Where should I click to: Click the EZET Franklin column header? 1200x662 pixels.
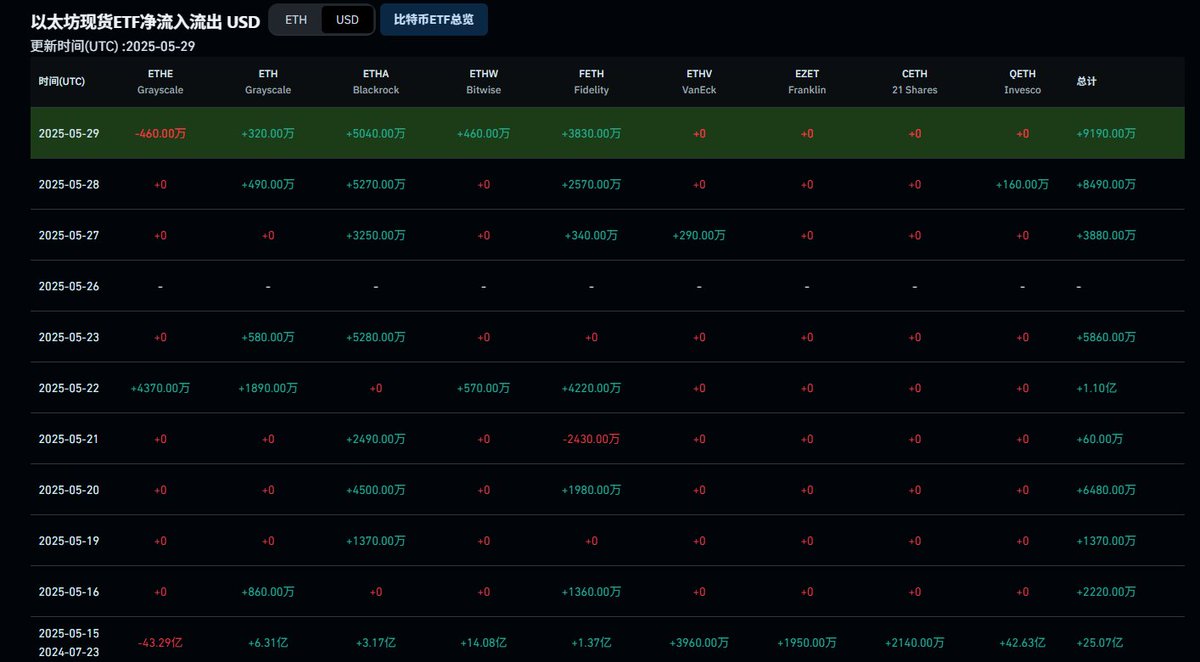(807, 82)
